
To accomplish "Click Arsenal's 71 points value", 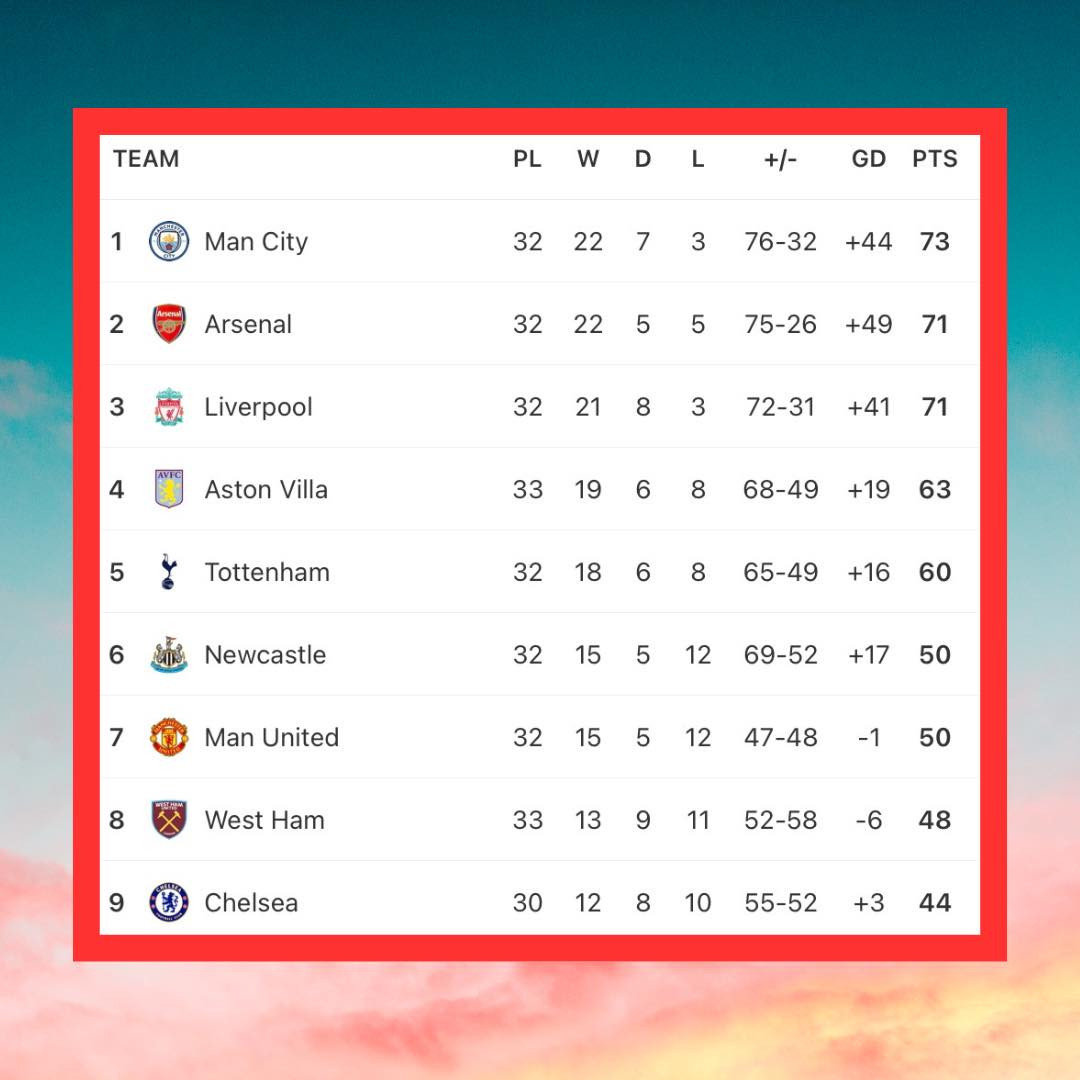I will [x=935, y=324].
